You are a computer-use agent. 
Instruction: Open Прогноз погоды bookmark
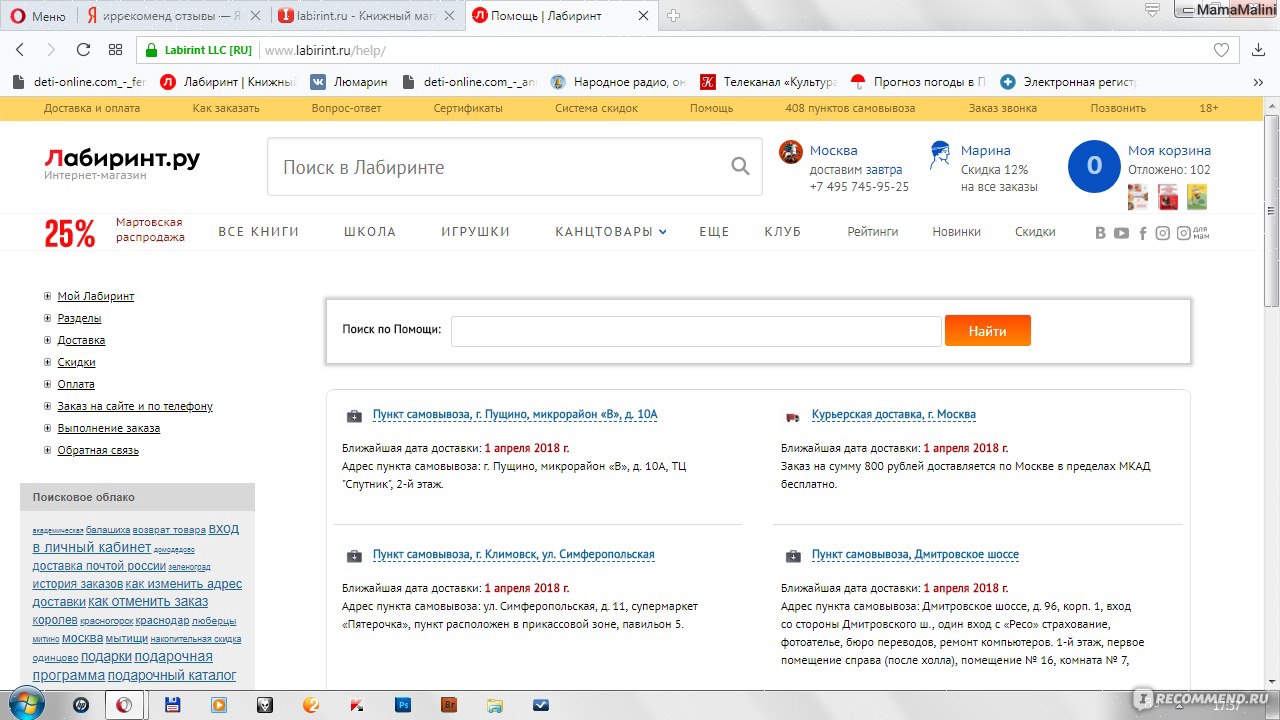[919, 82]
